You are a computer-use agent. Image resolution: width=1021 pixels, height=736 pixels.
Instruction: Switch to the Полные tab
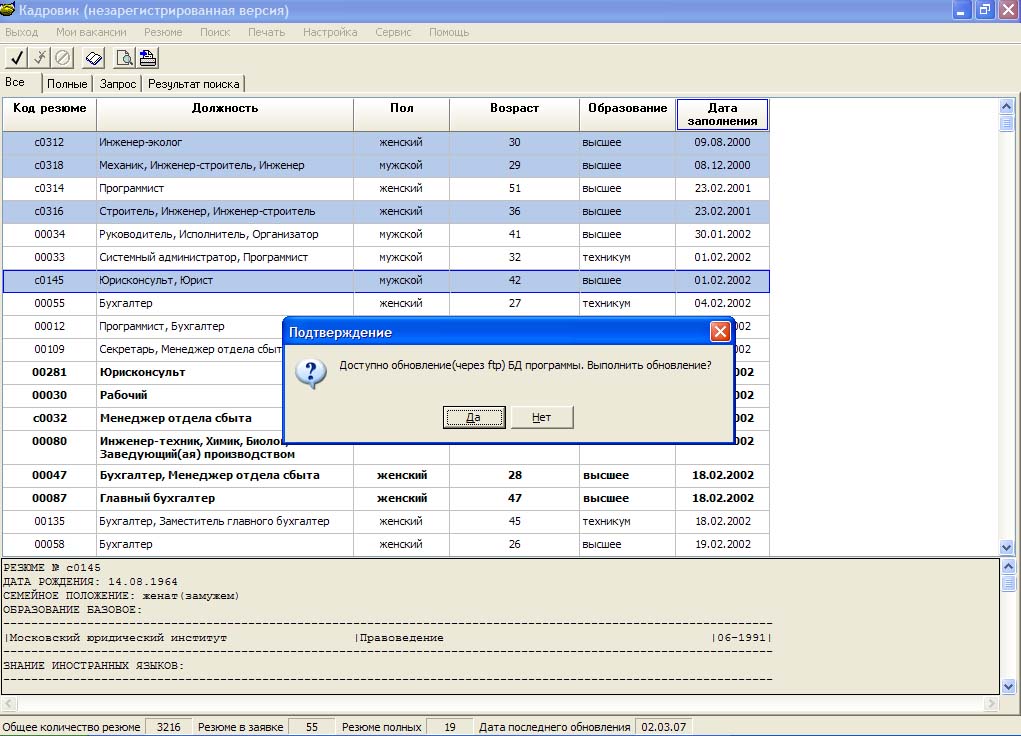pos(67,83)
